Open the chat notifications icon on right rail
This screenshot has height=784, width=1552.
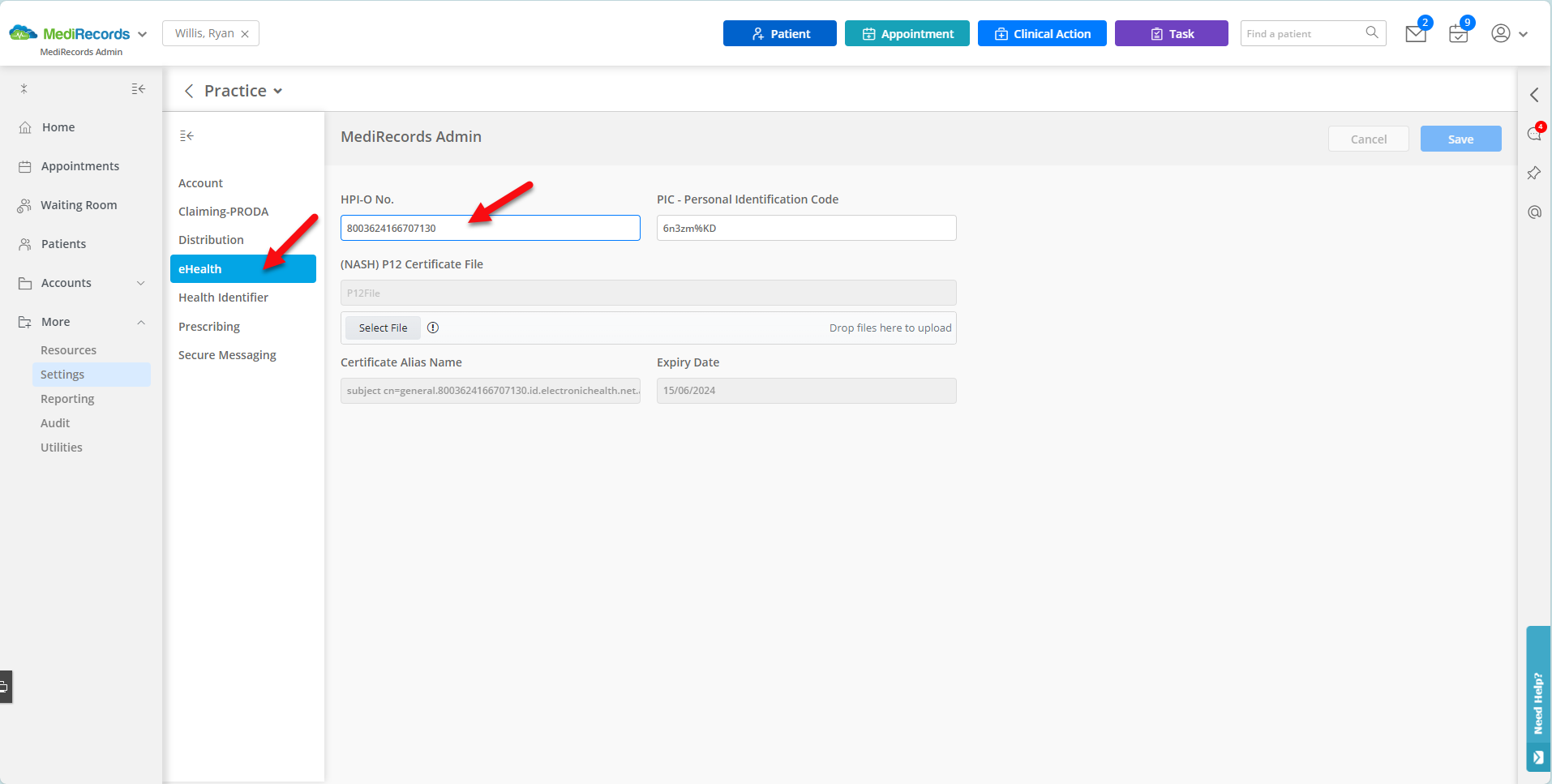[x=1534, y=134]
